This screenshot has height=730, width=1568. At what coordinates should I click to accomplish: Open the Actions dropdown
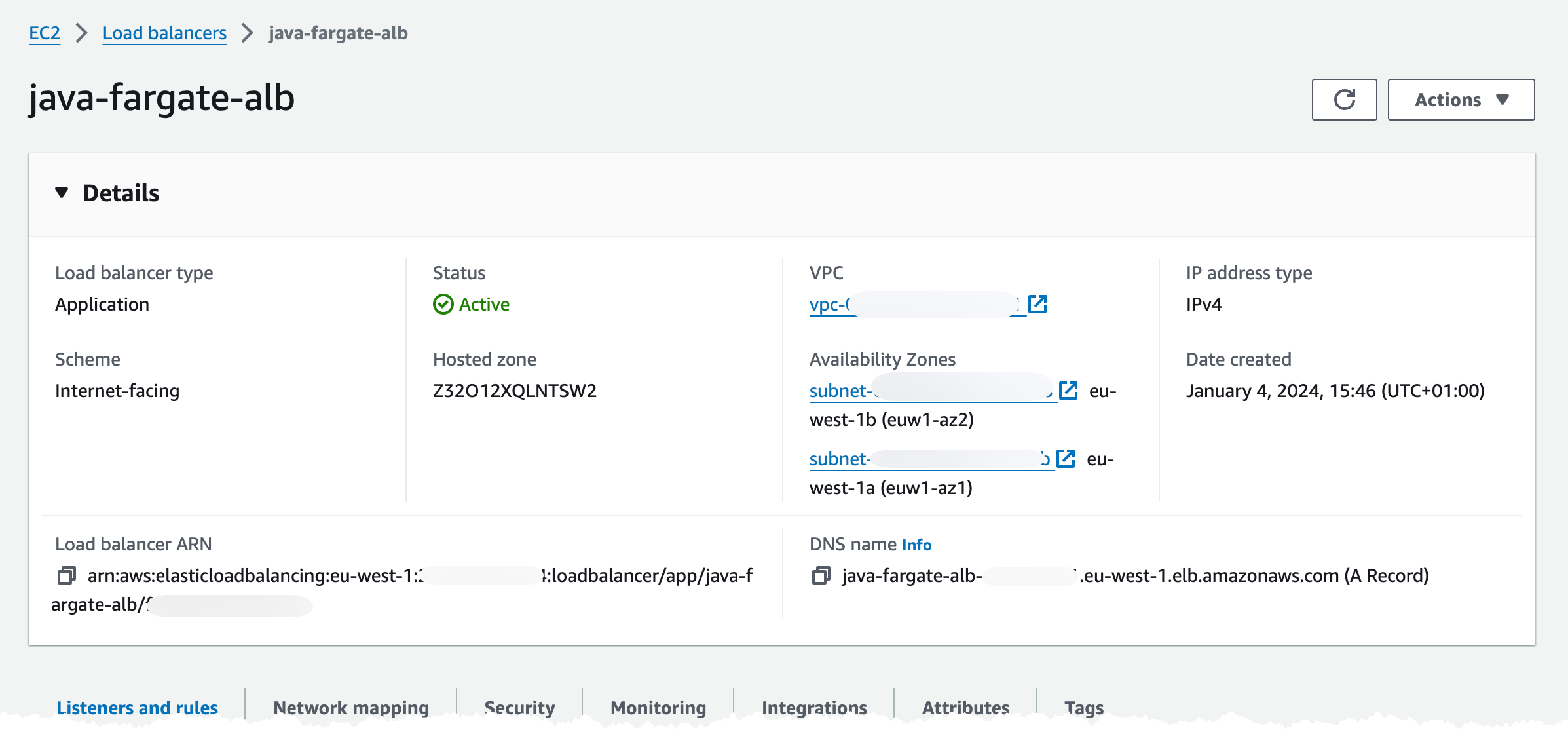point(1461,100)
